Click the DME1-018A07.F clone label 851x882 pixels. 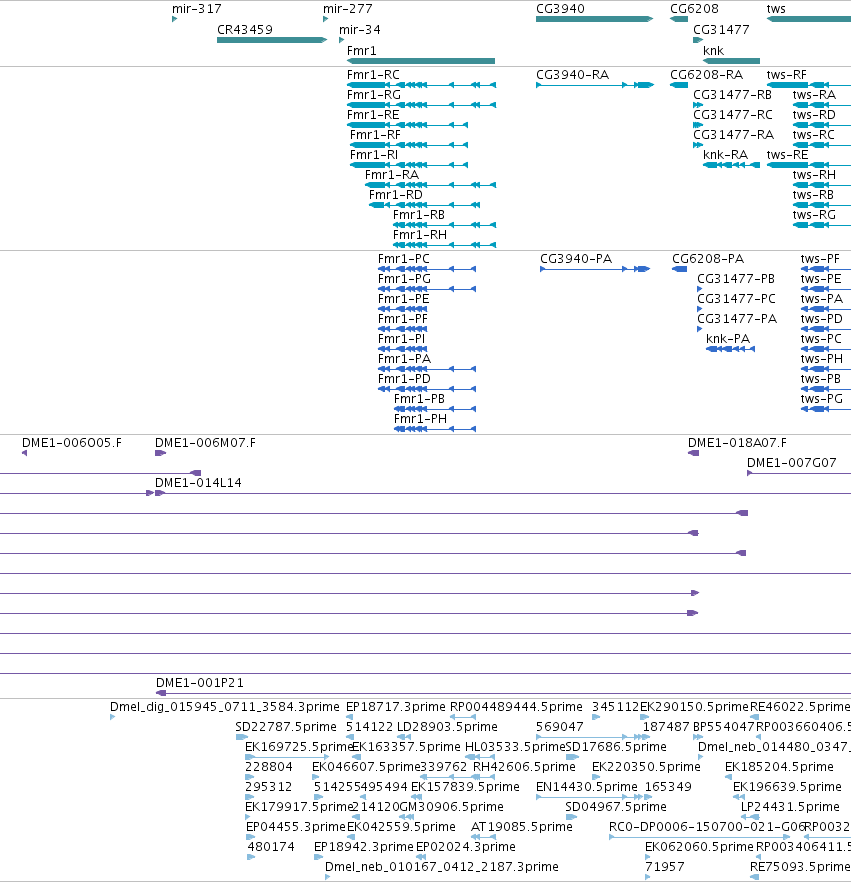click(x=737, y=443)
